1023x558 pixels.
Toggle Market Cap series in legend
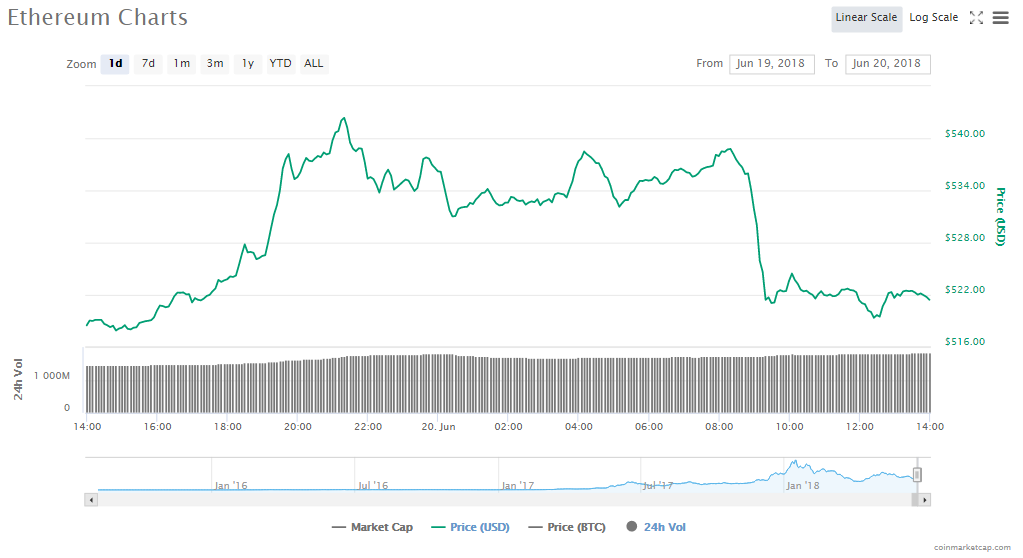click(x=372, y=527)
